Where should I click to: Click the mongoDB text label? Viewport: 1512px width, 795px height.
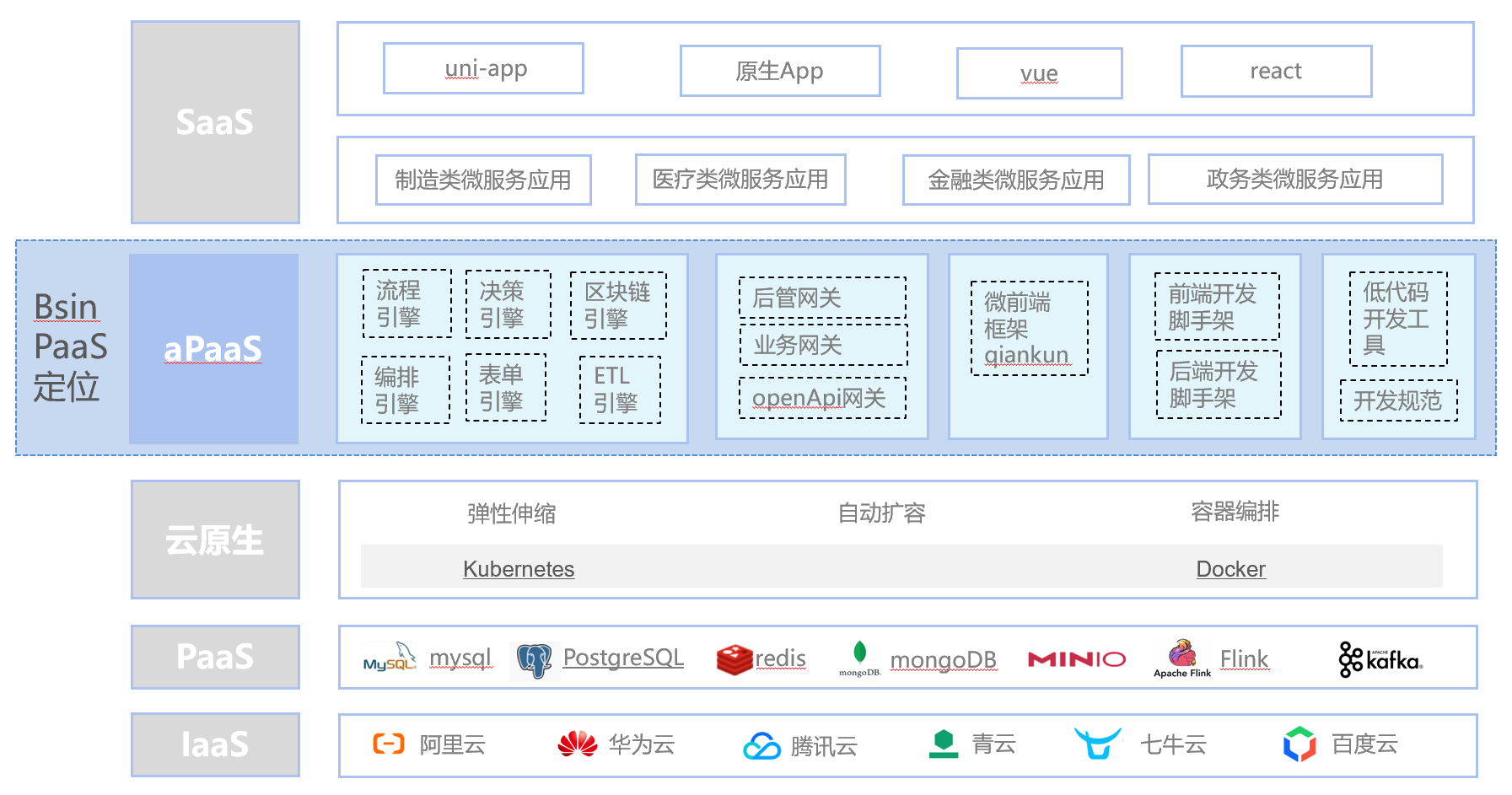coord(944,659)
